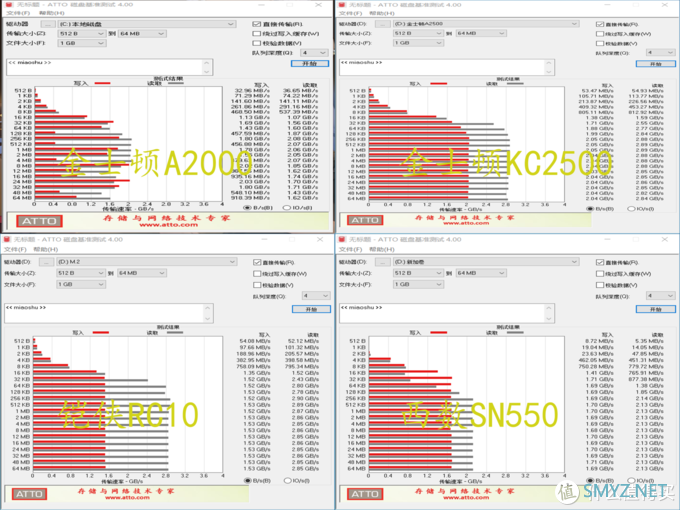This screenshot has width=680, height=510.
Task: Click description box scroll-down arrow in KC2500 window
Action: pos(549,72)
